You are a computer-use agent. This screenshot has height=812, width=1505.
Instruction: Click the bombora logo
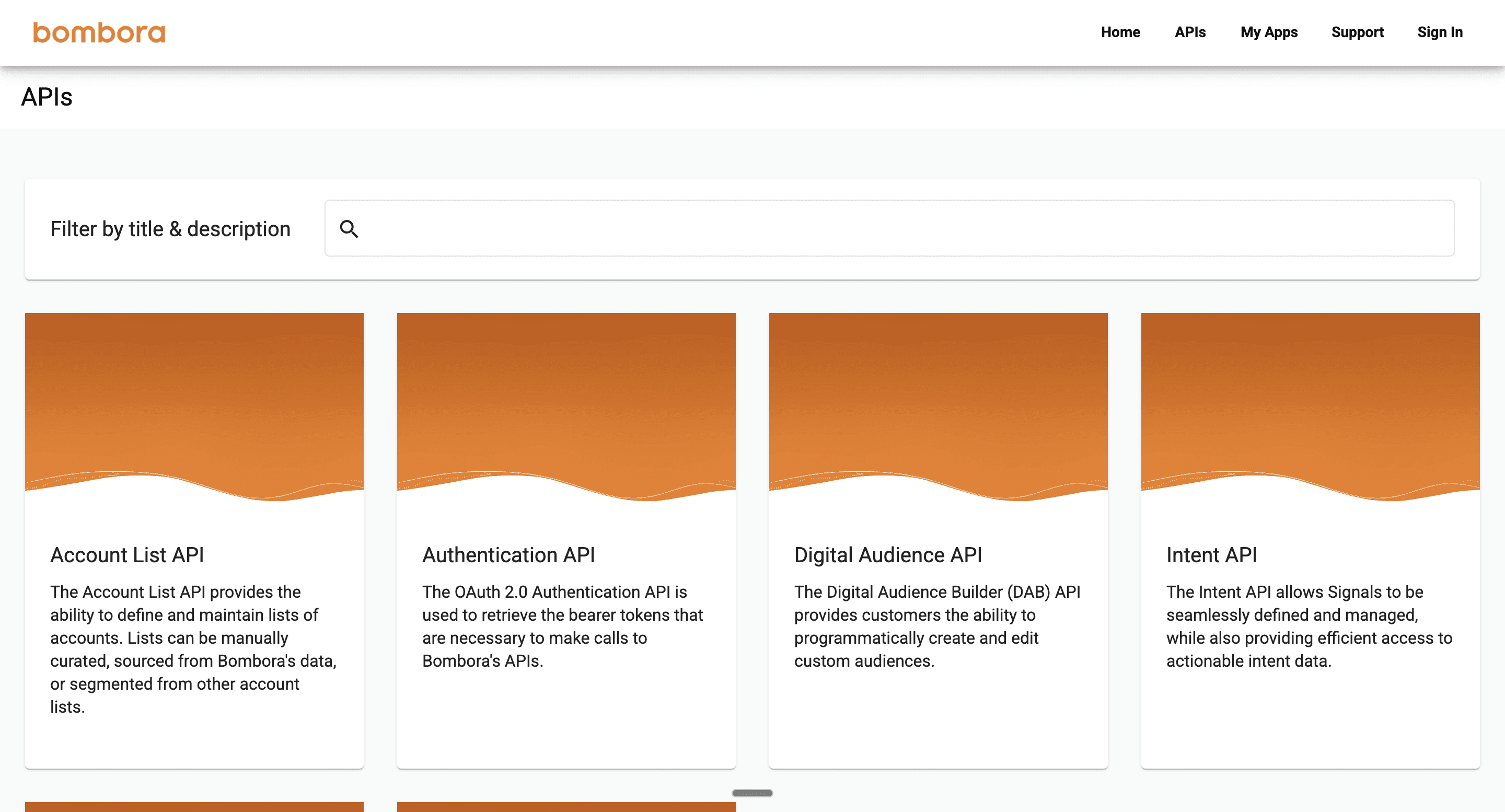click(x=99, y=33)
